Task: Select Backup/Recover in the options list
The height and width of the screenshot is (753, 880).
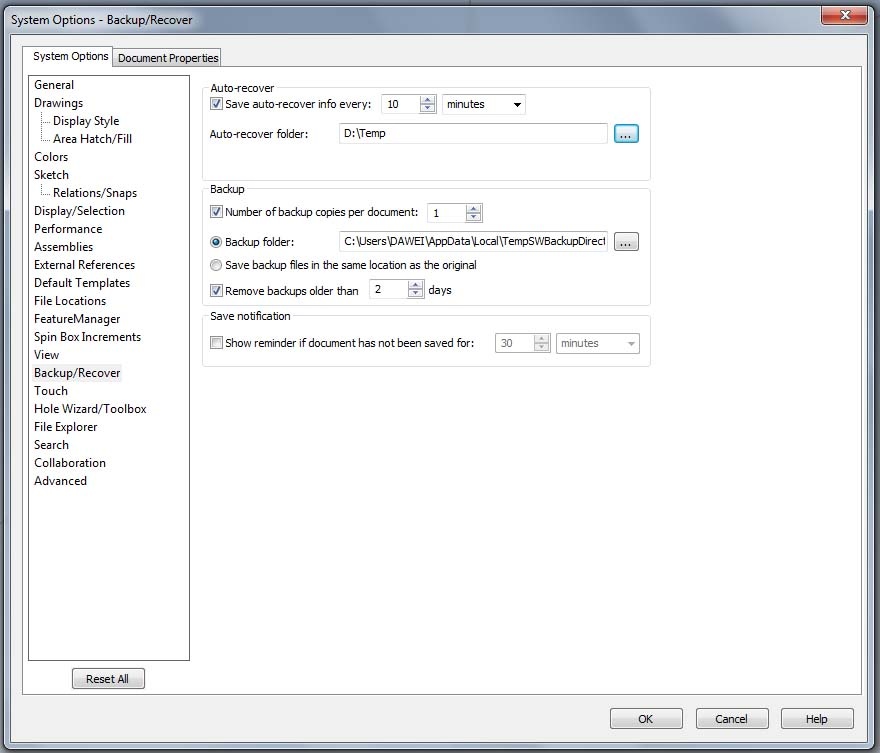Action: [x=77, y=373]
